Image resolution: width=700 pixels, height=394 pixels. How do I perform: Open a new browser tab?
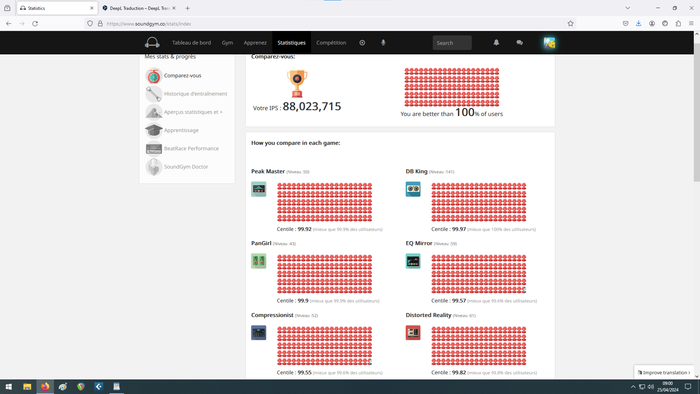[x=188, y=8]
